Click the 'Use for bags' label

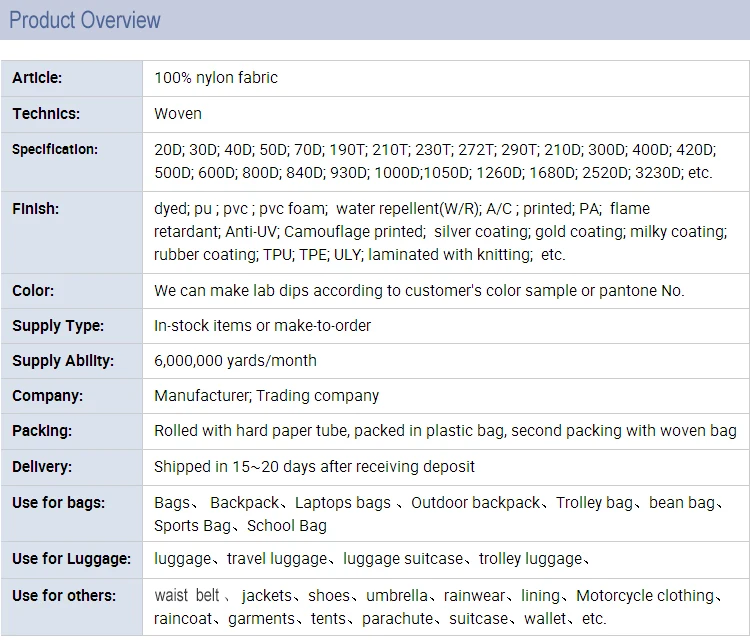pos(58,502)
